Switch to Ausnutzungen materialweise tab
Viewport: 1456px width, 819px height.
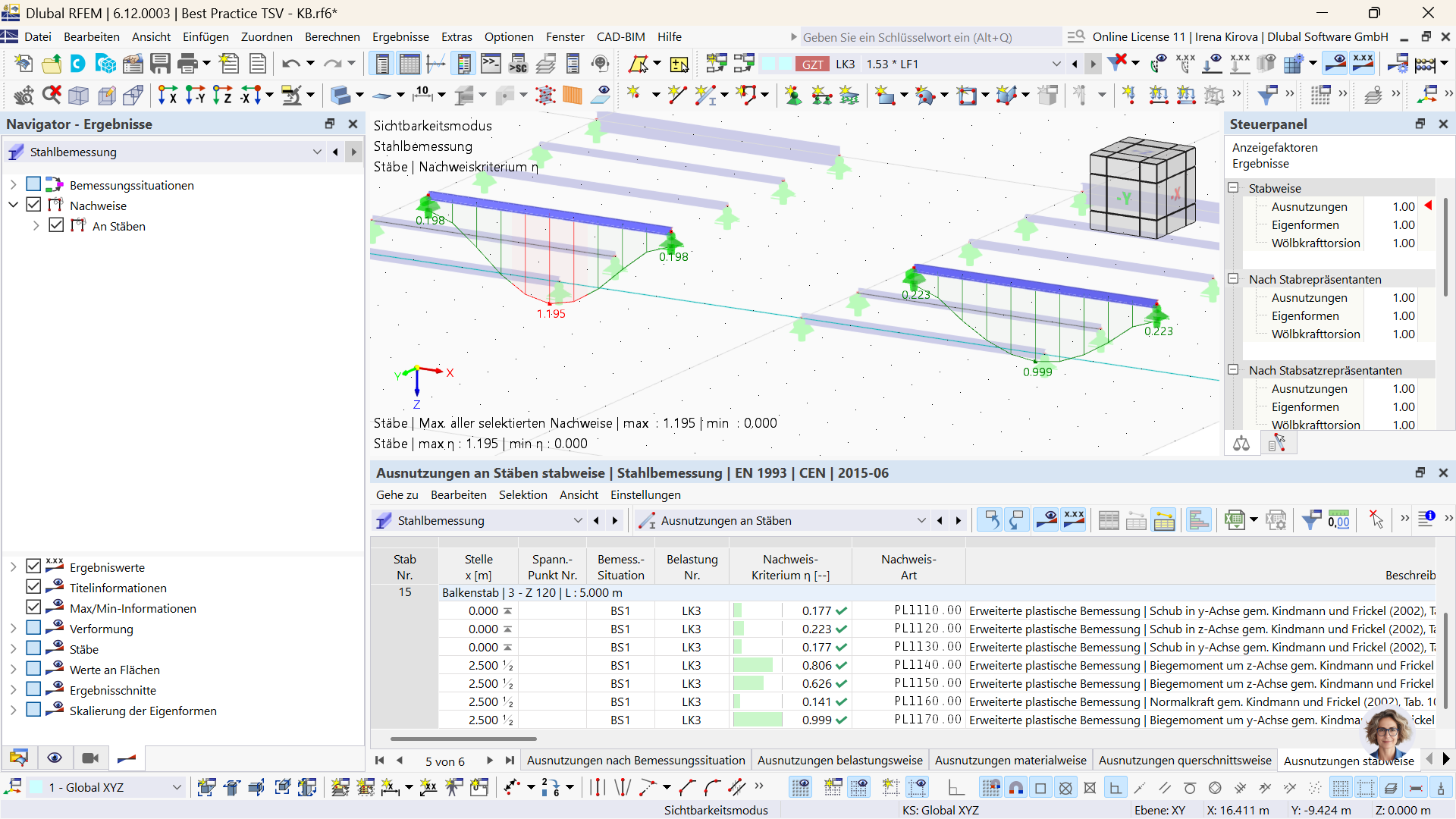click(1010, 760)
